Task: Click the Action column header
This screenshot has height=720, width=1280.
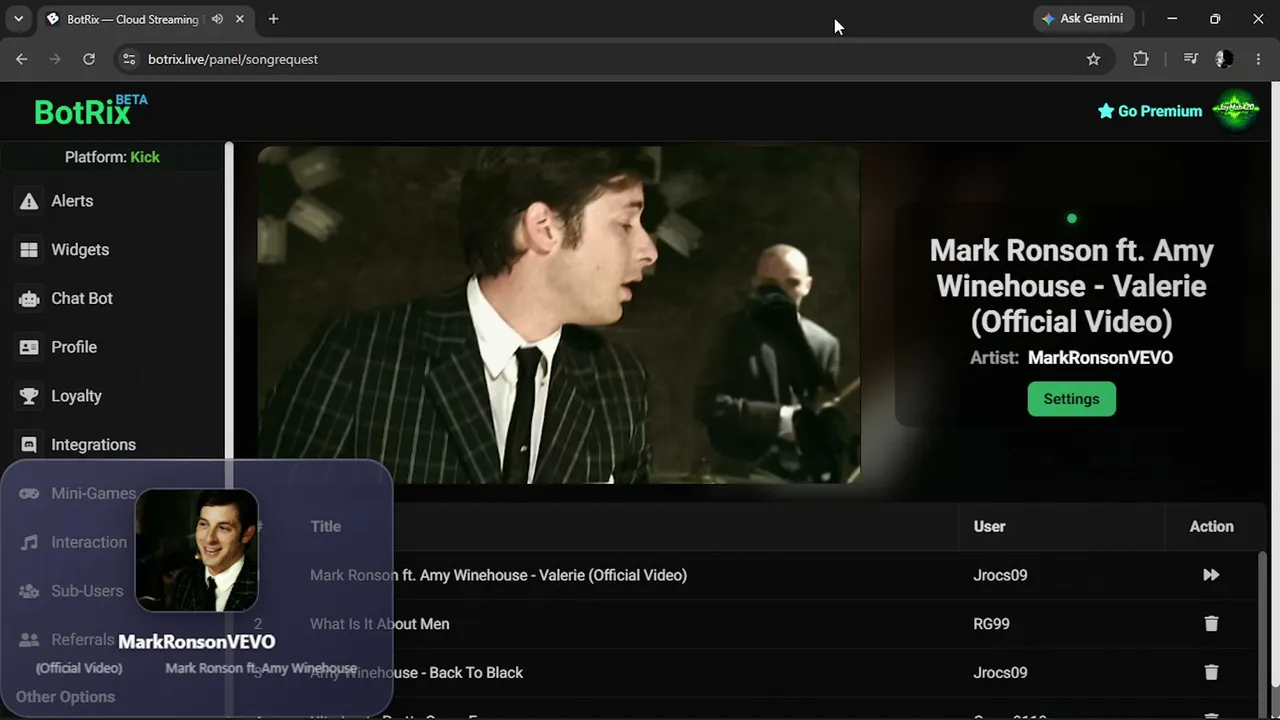Action: click(x=1211, y=526)
